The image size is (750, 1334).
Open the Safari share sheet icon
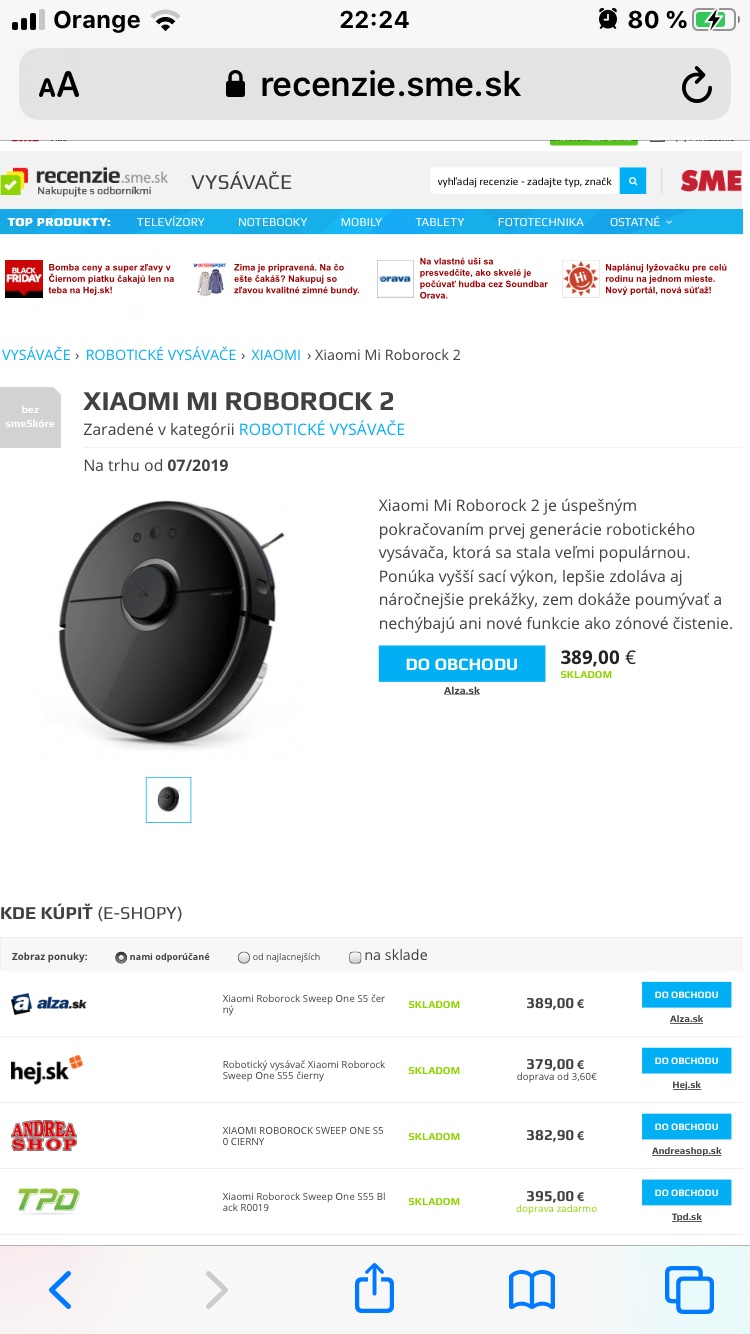(x=375, y=1289)
